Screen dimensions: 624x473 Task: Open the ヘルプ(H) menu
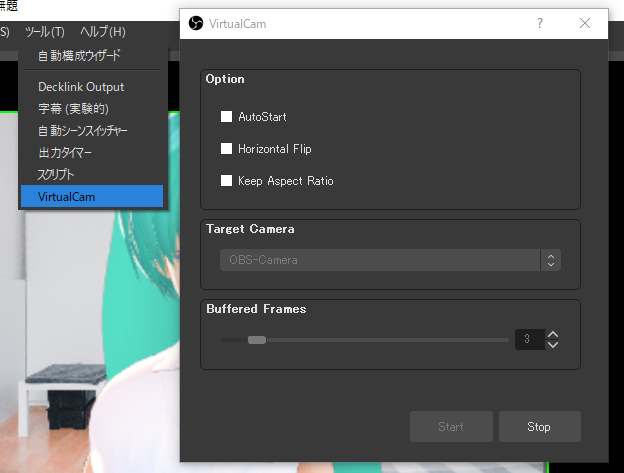tap(103, 31)
